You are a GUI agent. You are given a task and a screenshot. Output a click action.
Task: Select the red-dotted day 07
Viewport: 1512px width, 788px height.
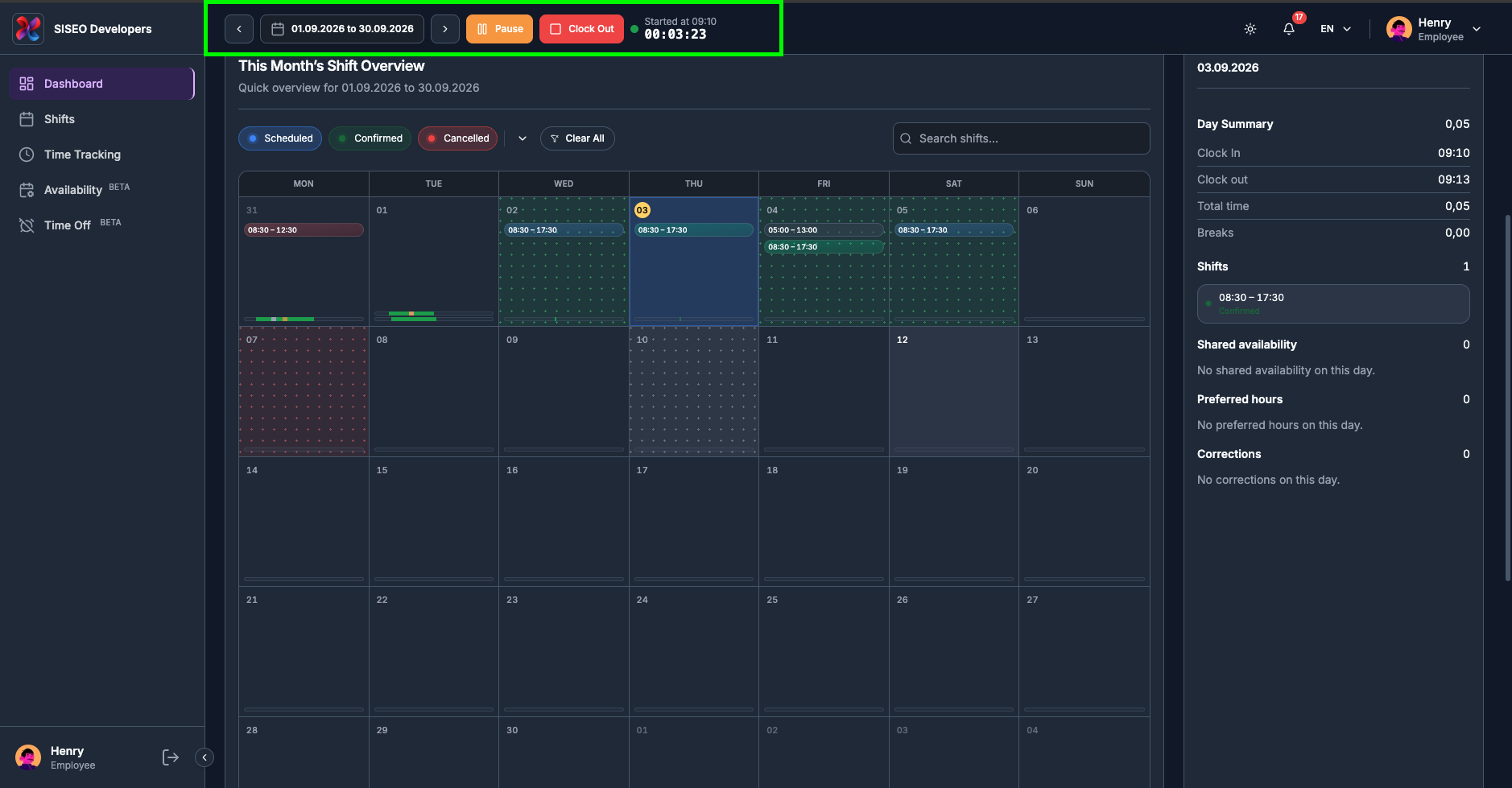304,391
